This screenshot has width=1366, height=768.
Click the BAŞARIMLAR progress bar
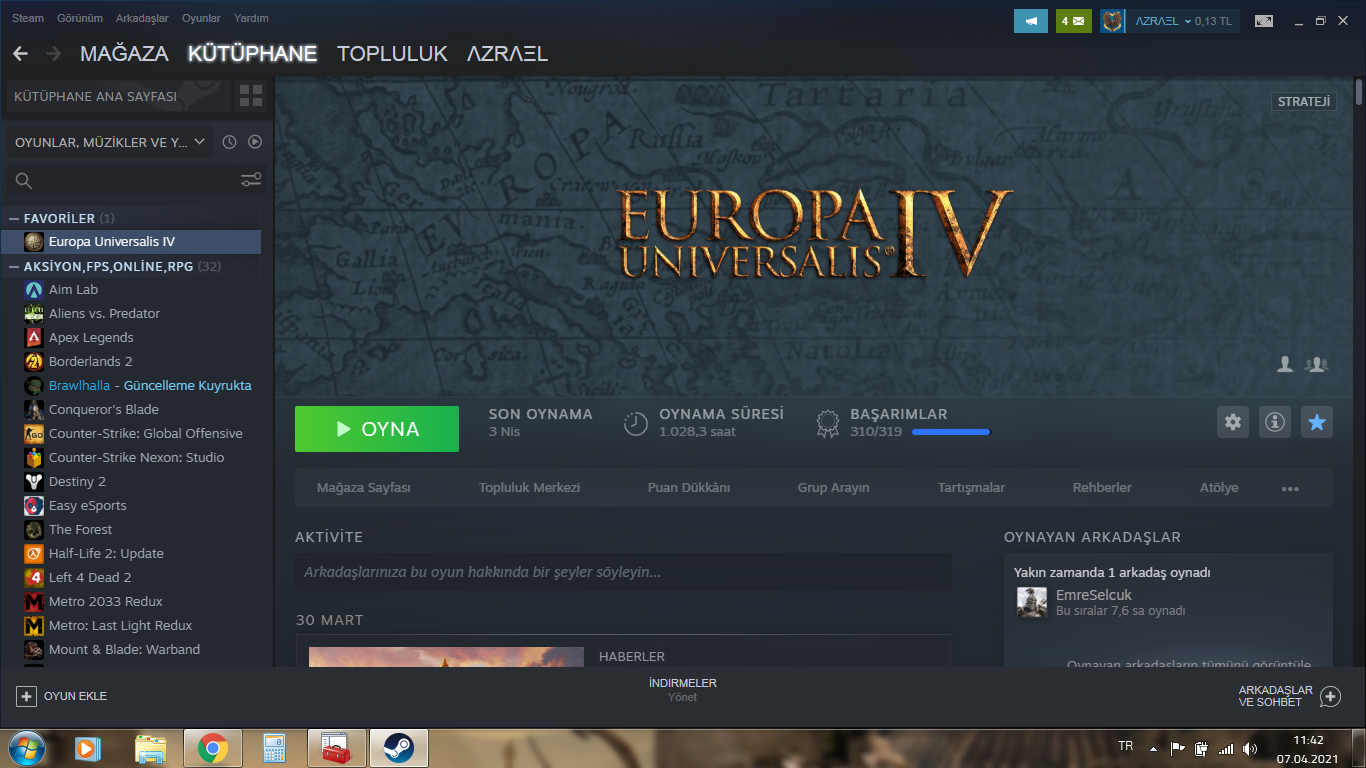951,432
